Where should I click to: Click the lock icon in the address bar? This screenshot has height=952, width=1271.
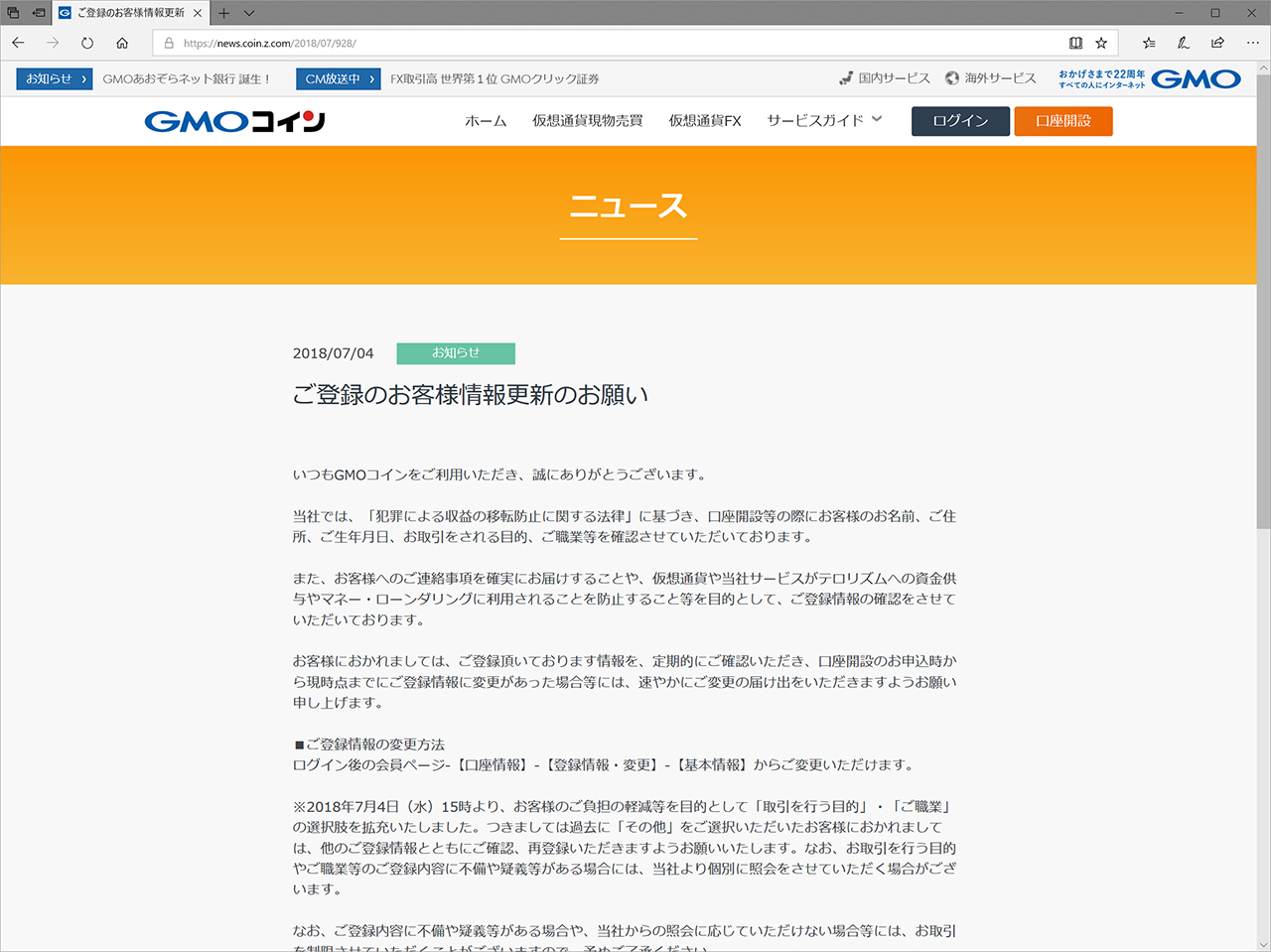click(x=169, y=43)
